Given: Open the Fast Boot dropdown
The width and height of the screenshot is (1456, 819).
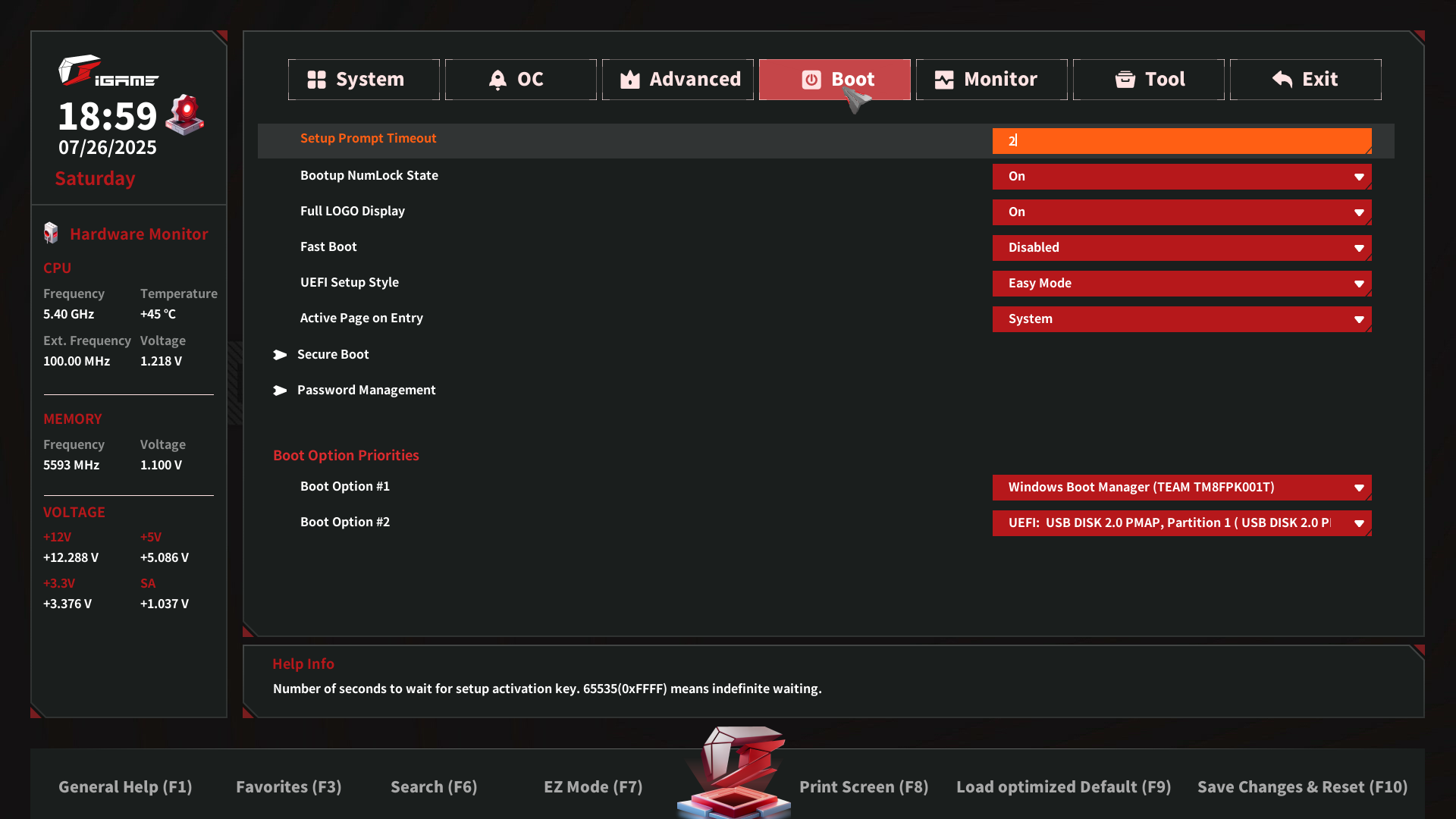Looking at the screenshot, I should (x=1181, y=248).
